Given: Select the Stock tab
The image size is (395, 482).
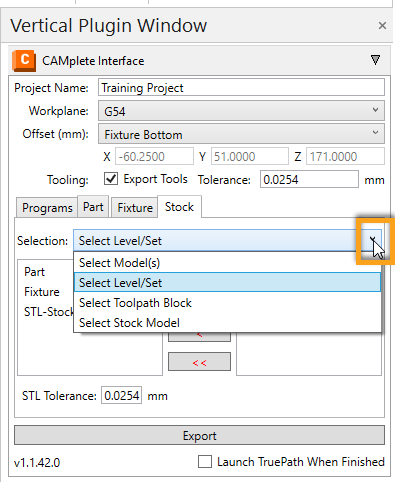Looking at the screenshot, I should [x=179, y=207].
